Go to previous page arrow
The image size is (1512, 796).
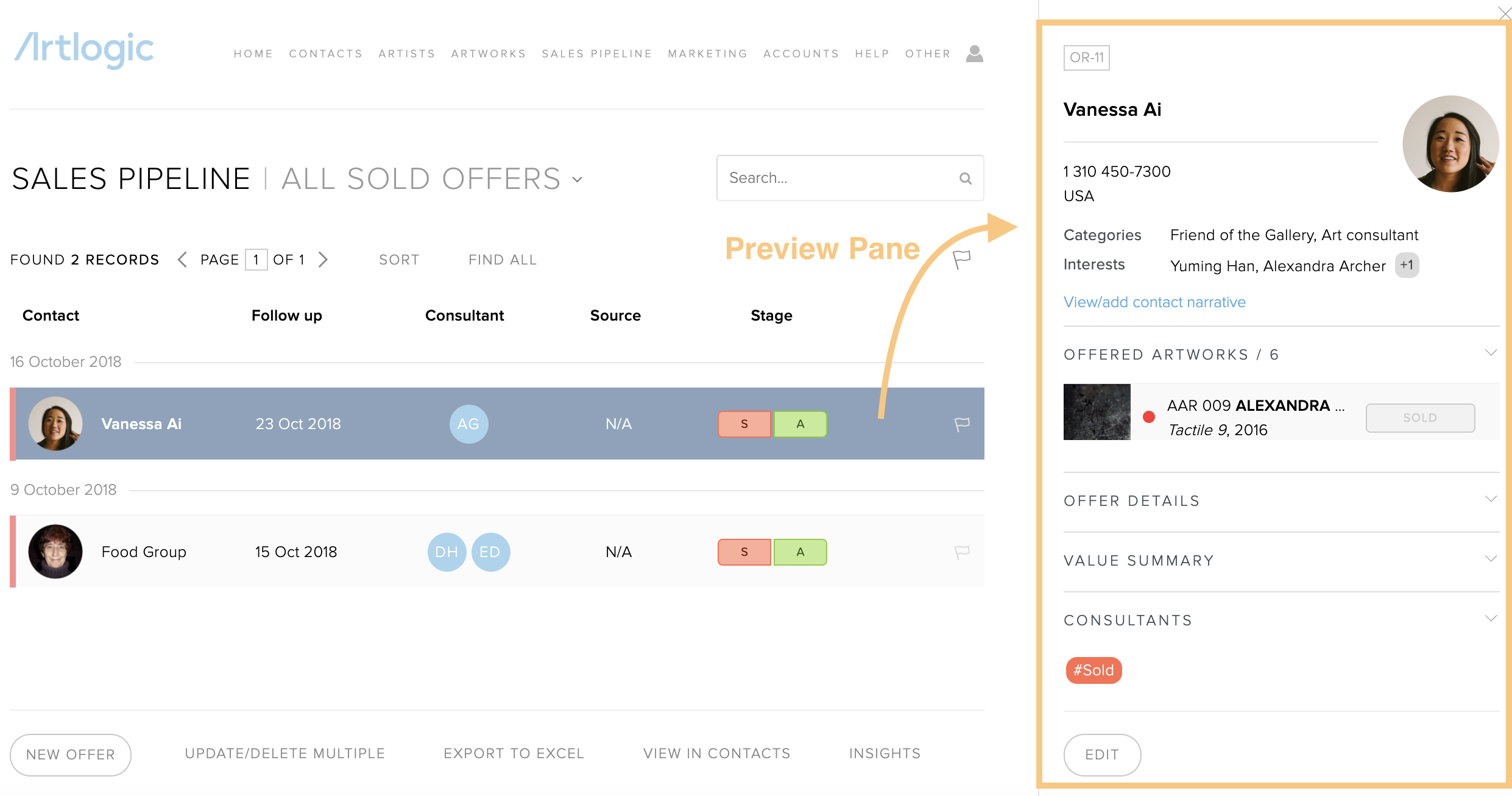pos(182,260)
